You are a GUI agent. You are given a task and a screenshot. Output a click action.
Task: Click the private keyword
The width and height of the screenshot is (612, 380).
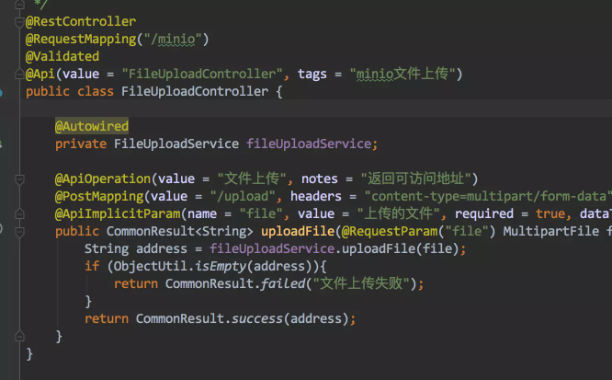click(x=81, y=144)
